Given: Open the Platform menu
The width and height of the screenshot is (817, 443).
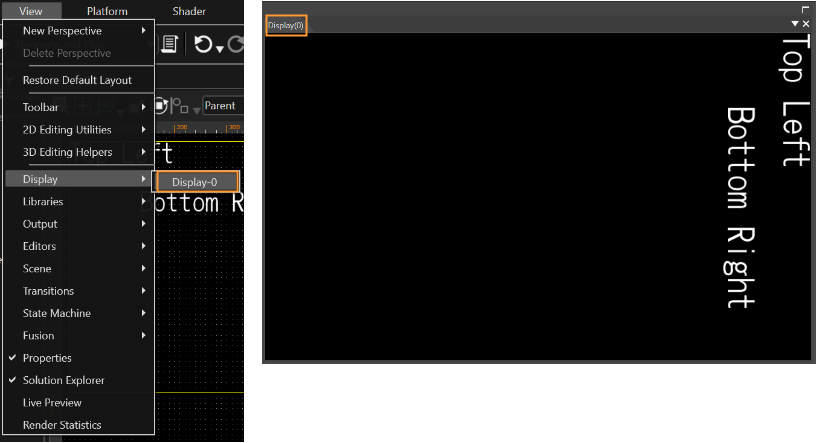Looking at the screenshot, I should (x=107, y=11).
